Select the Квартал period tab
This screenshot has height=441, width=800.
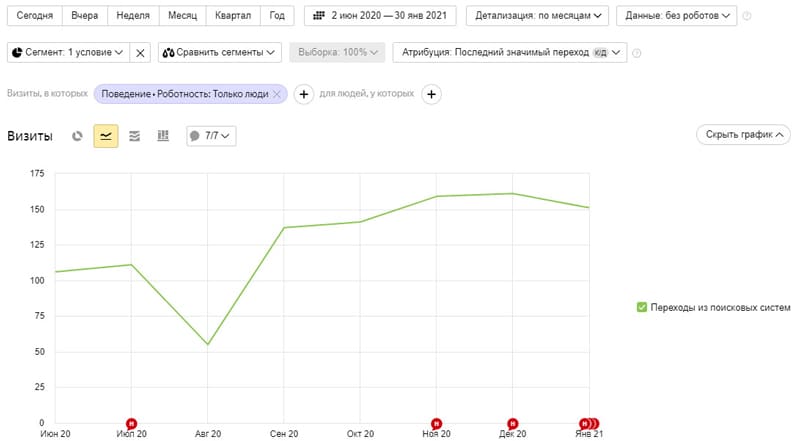[233, 16]
